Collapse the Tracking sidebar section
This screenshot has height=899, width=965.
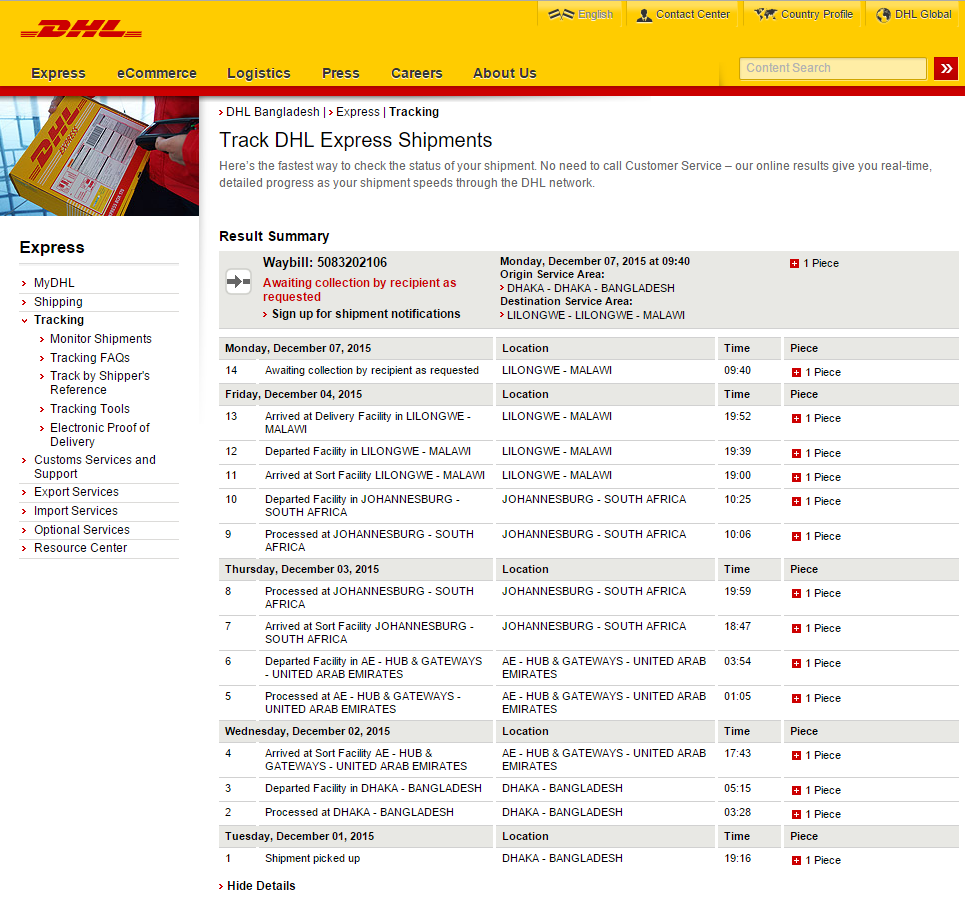59,319
